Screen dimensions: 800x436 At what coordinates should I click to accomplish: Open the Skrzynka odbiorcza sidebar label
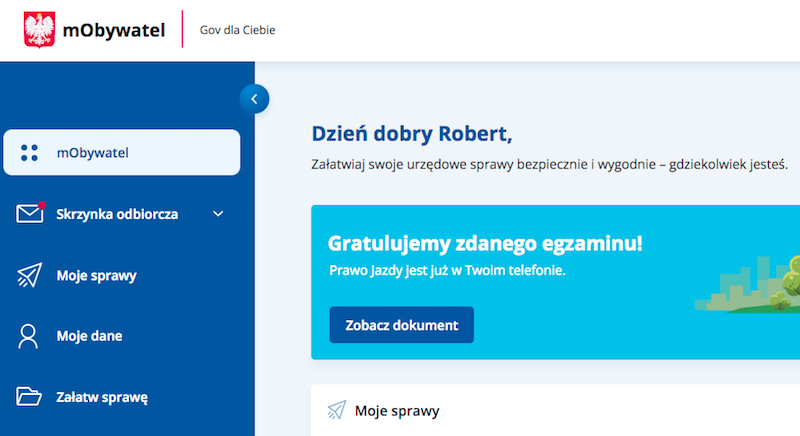pos(117,214)
